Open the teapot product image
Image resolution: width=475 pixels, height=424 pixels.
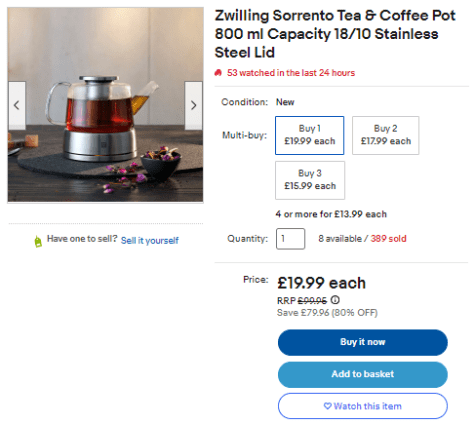[x=105, y=105]
